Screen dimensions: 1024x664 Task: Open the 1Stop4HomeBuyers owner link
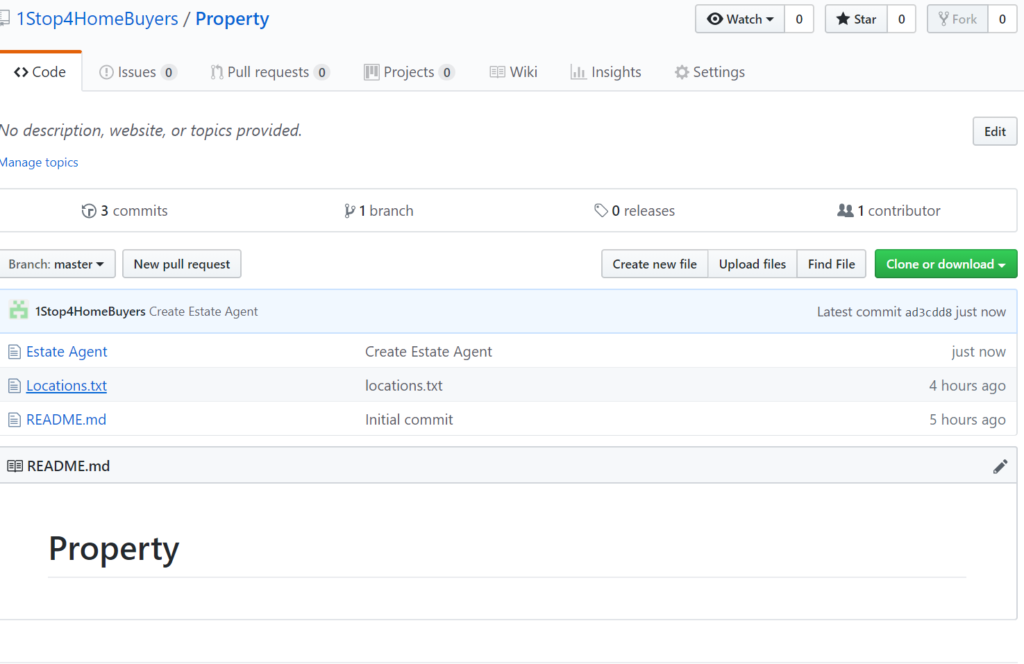pos(97,19)
